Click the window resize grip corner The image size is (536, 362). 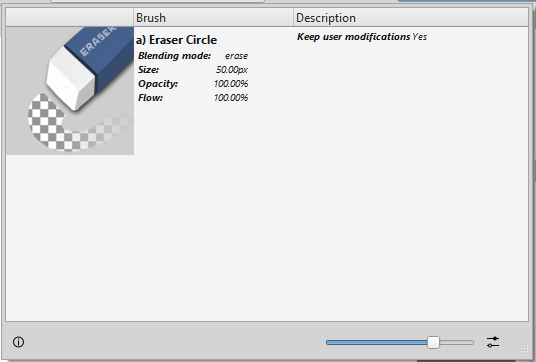pyautogui.click(x=523, y=350)
